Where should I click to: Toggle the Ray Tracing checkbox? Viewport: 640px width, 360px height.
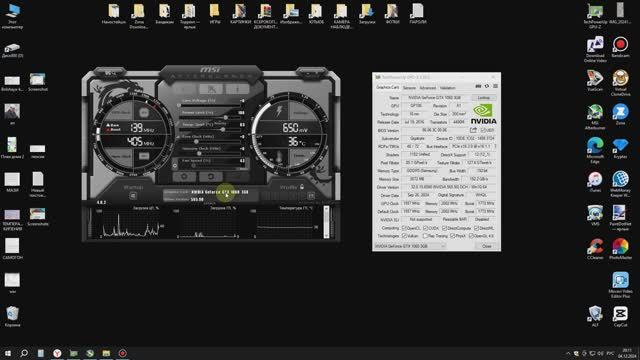pyautogui.click(x=425, y=236)
